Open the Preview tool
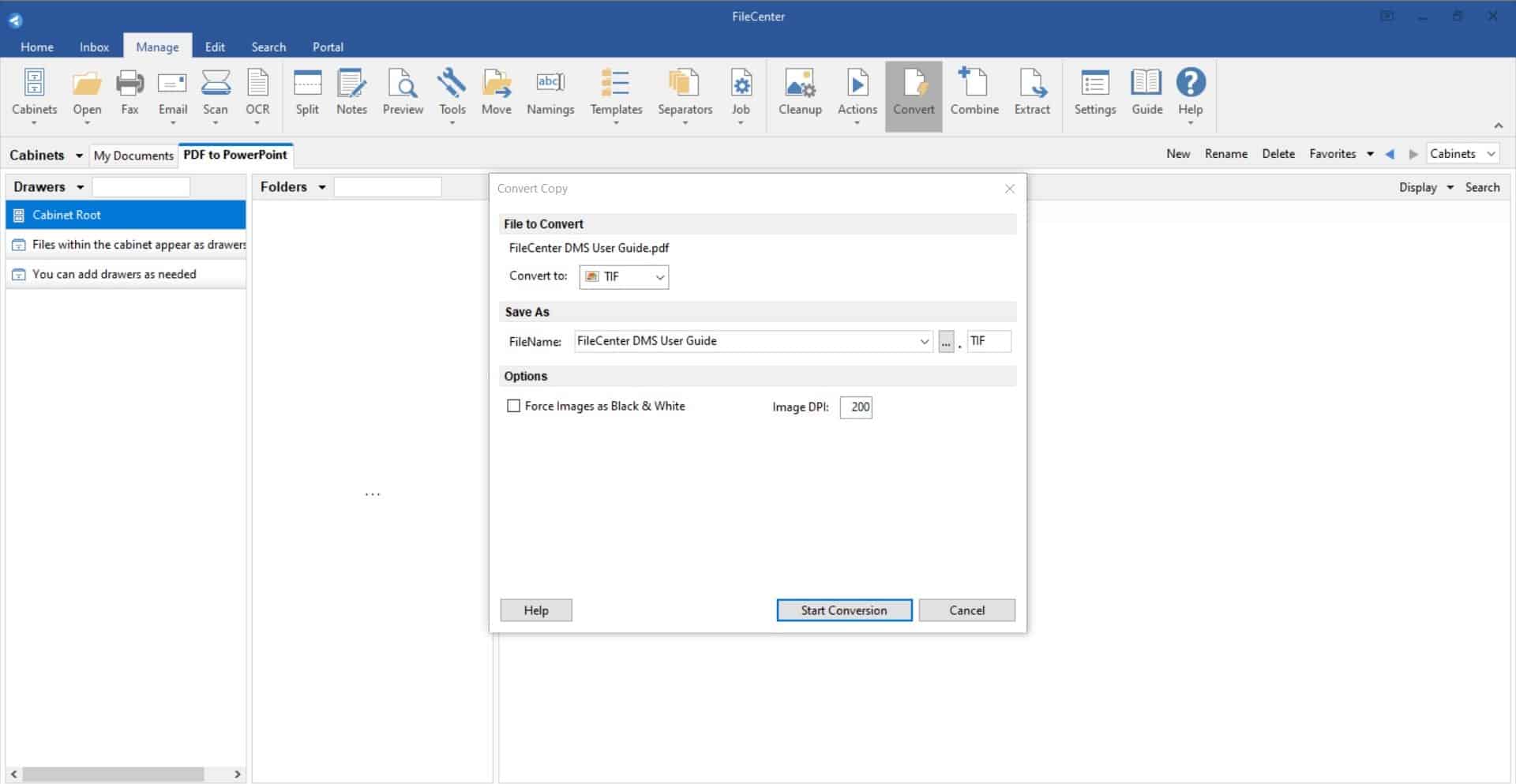Screen dimensions: 1516x784 coord(403,94)
